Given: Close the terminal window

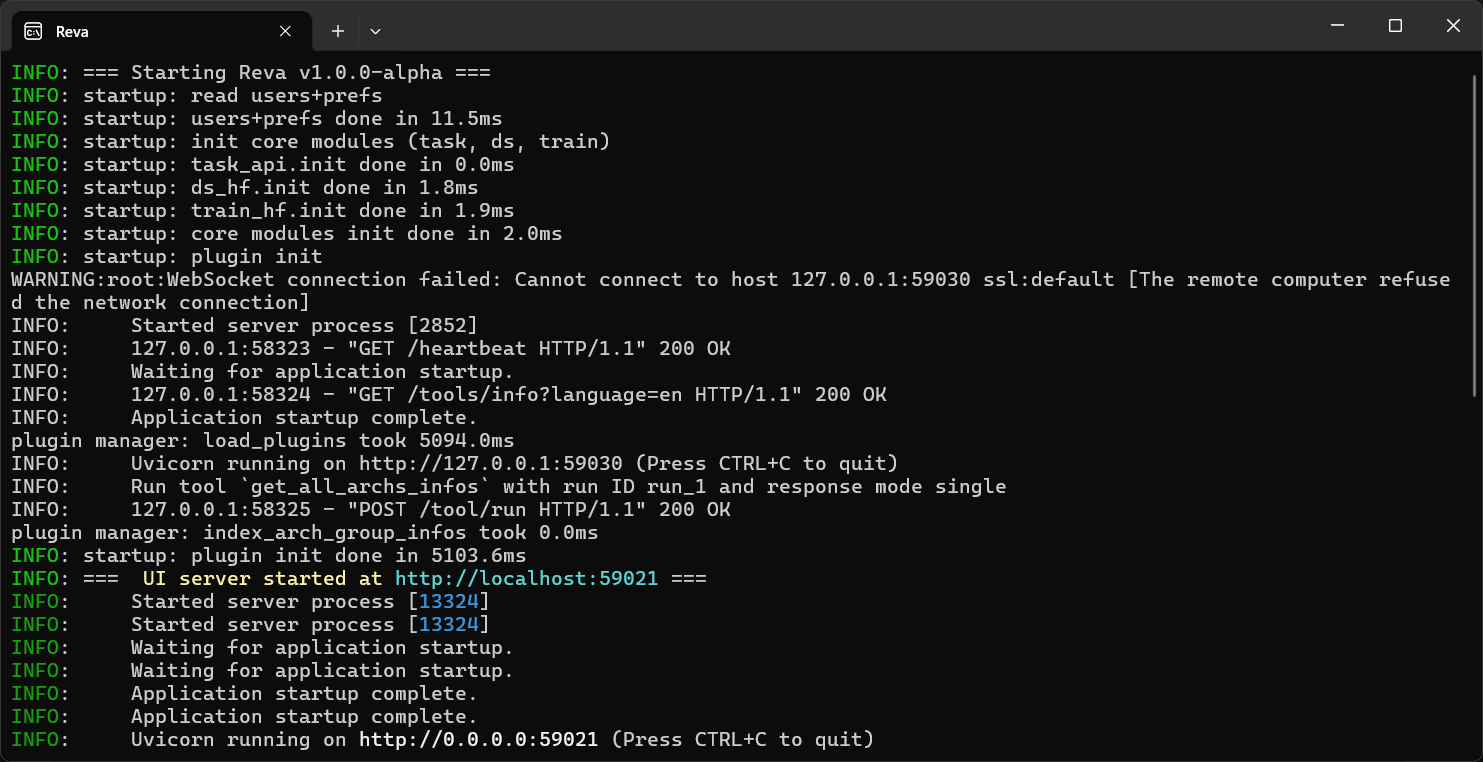Looking at the screenshot, I should coord(1453,26).
